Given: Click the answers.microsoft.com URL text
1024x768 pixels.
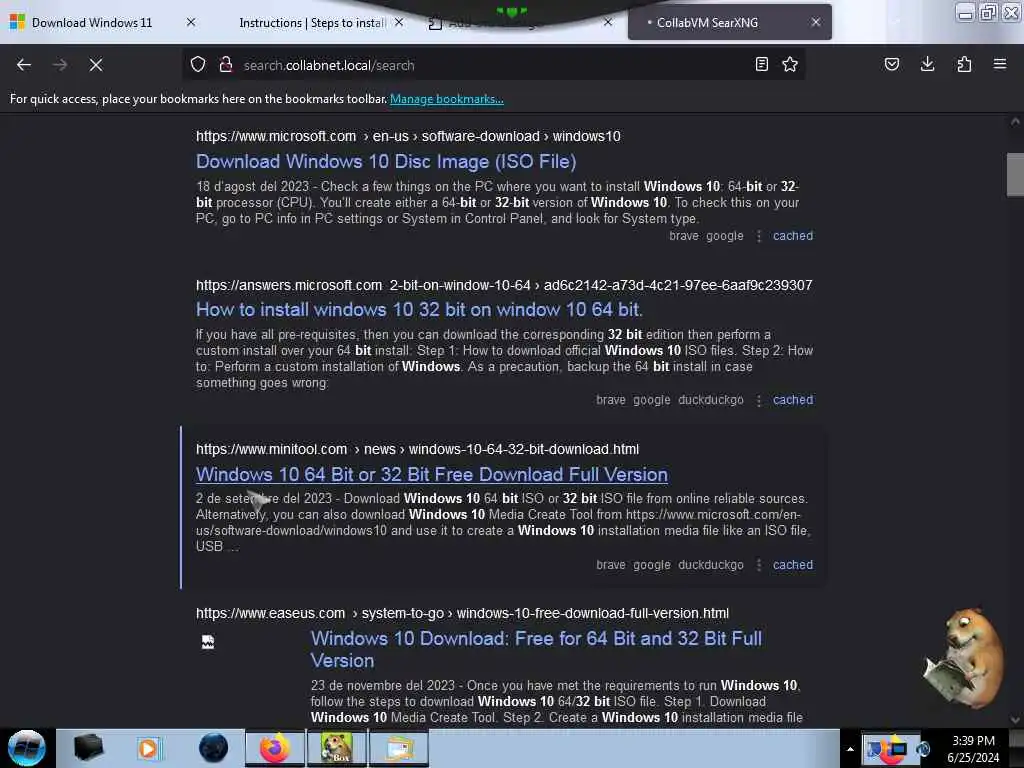Looking at the screenshot, I should [504, 285].
